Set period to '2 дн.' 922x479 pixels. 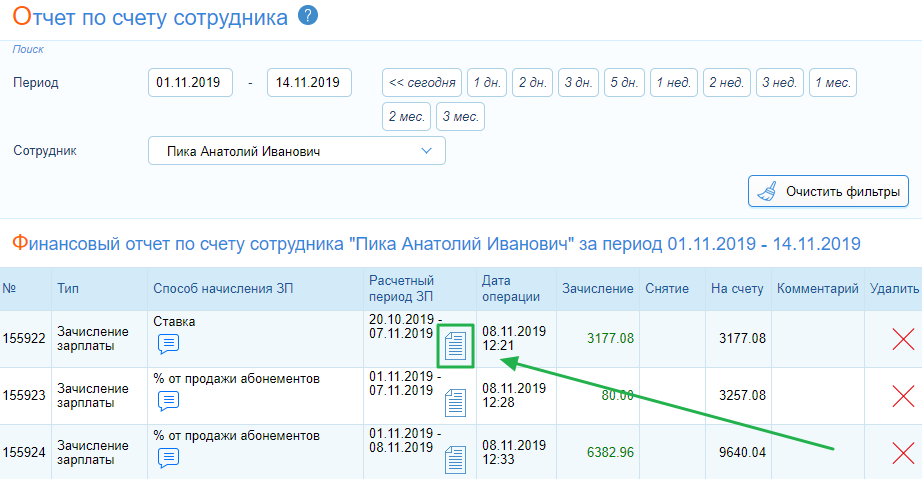(x=533, y=82)
